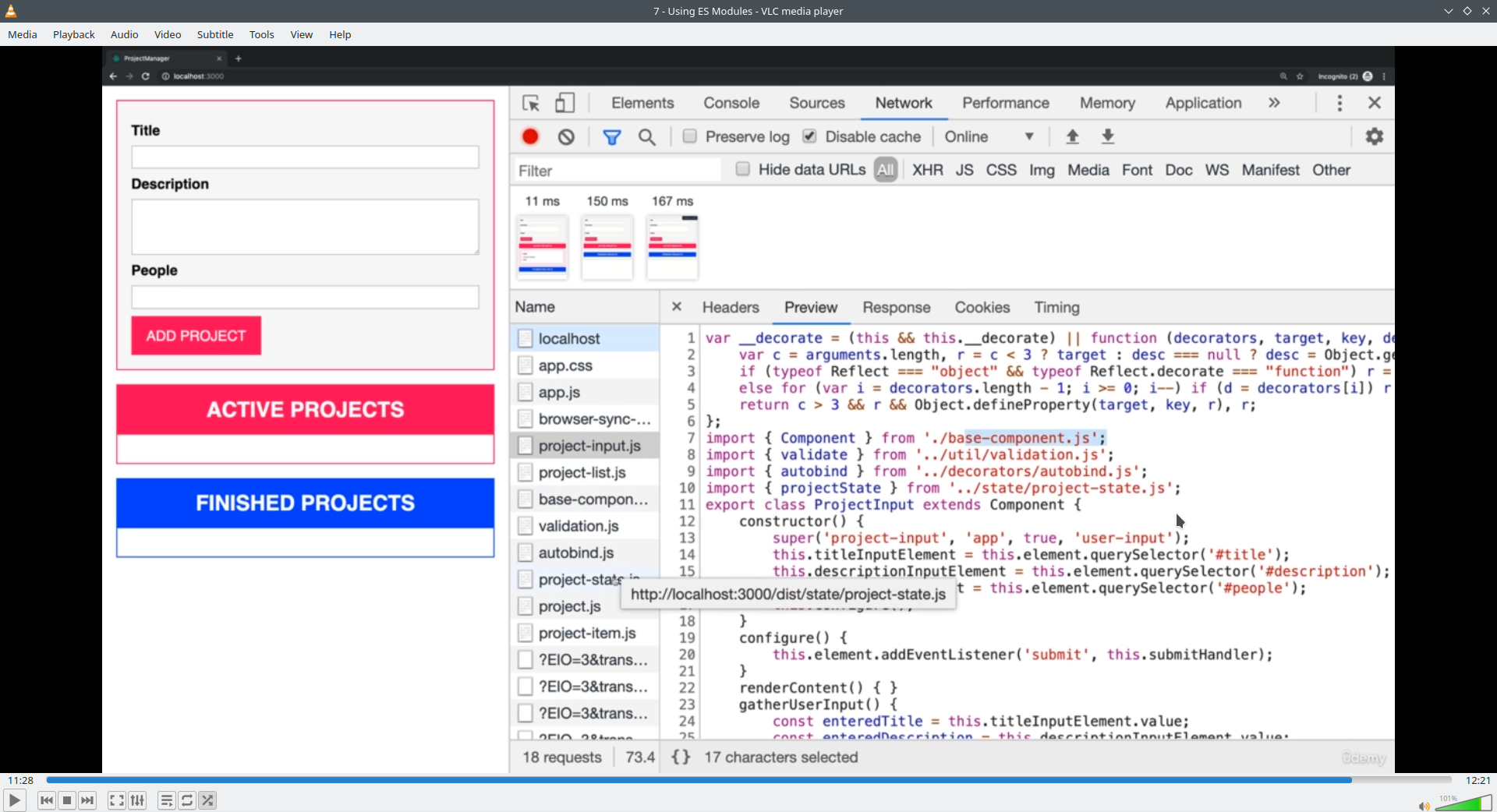1497x812 pixels.
Task: Stop playback with the stop button
Action: tap(67, 800)
